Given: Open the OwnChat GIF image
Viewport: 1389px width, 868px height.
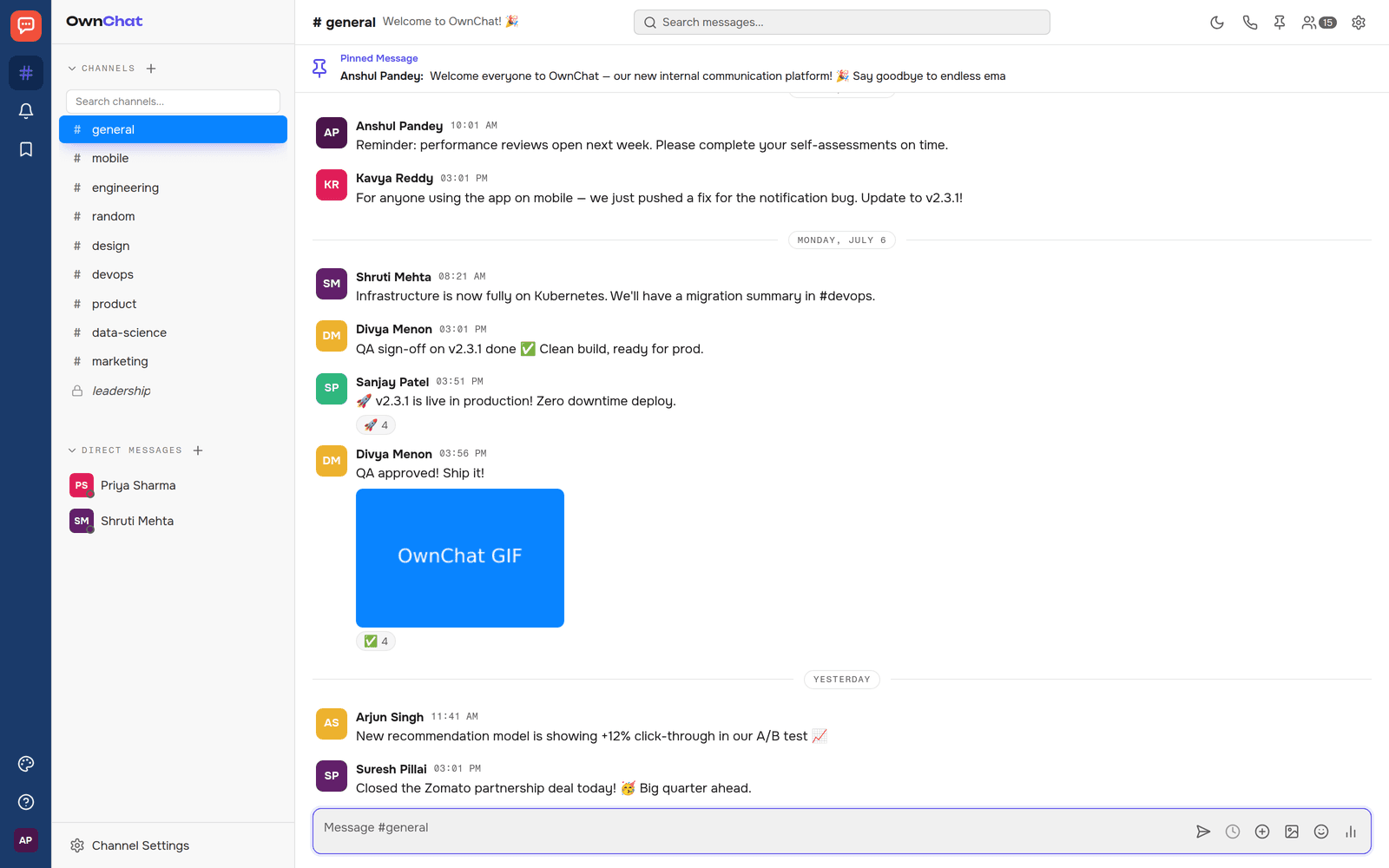Looking at the screenshot, I should pos(460,558).
